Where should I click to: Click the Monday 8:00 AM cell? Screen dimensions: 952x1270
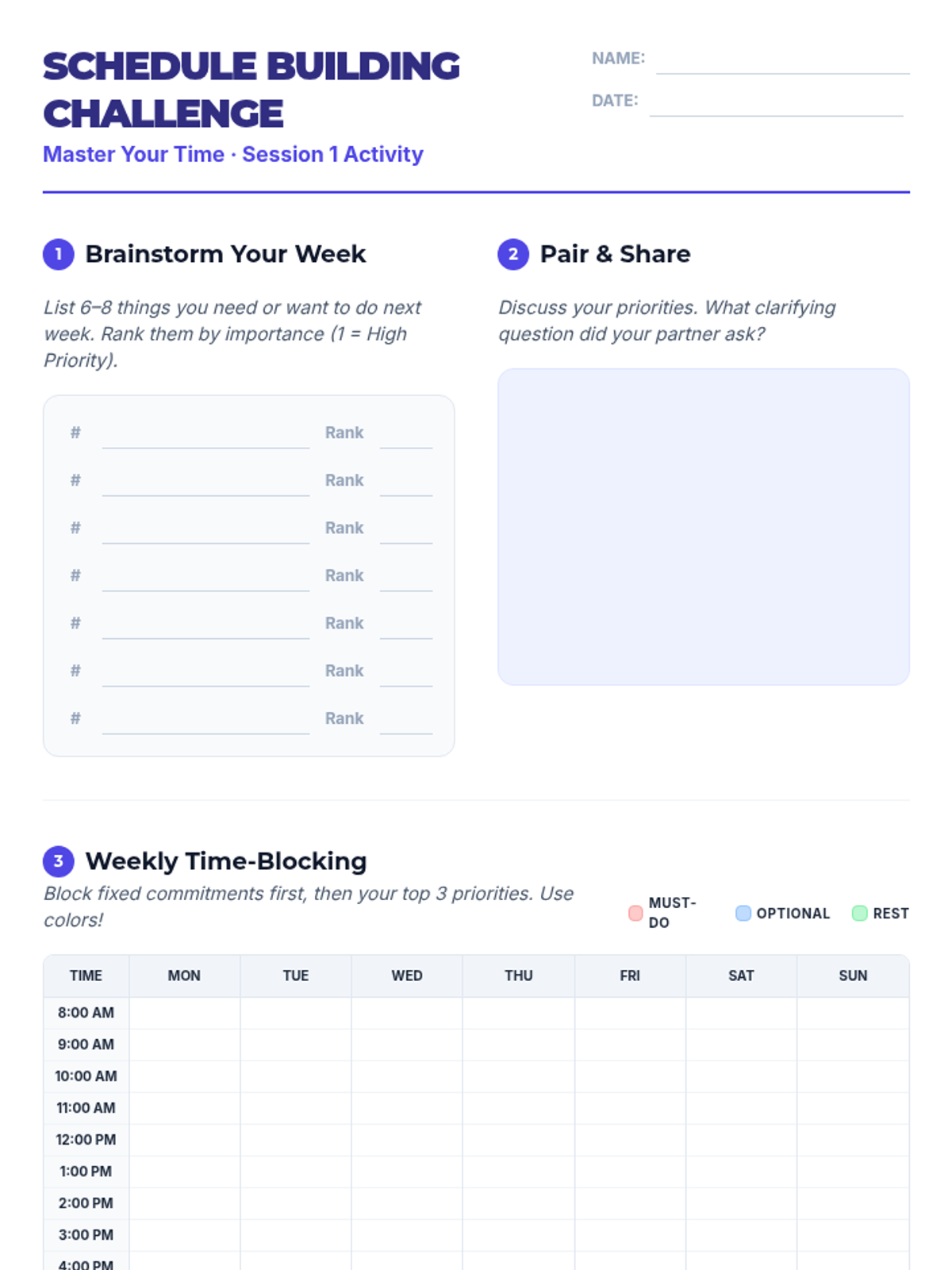click(184, 1013)
